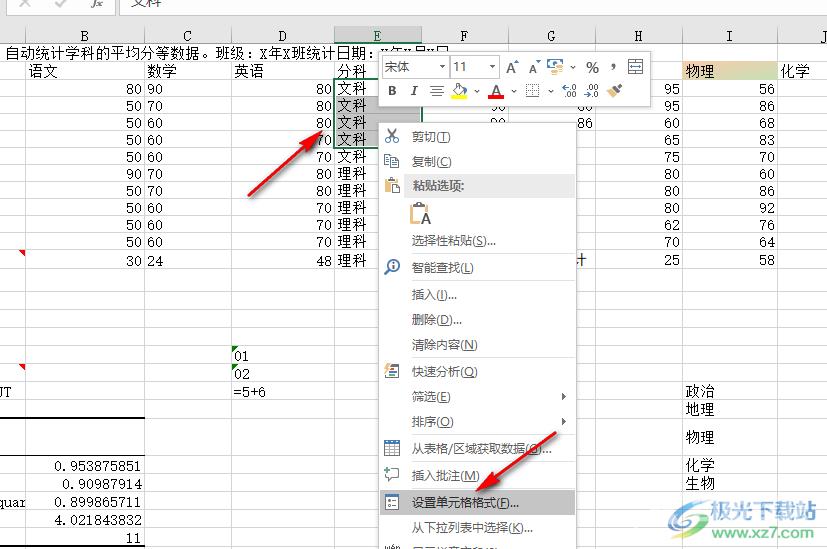
Task: Choose 从表格/区域获取数据 from the context menu
Action: pos(478,449)
